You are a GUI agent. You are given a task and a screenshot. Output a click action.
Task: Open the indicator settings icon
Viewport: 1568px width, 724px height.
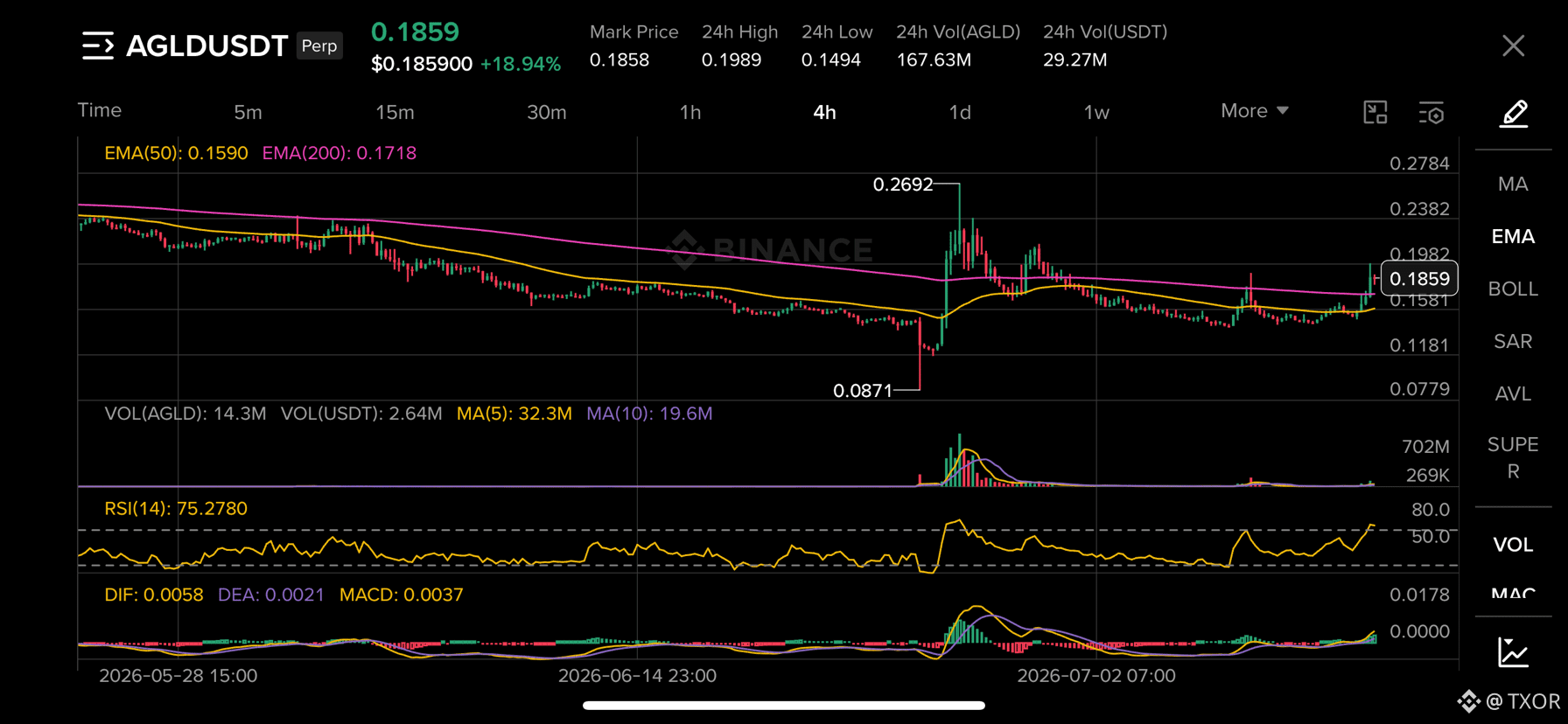[x=1431, y=112]
